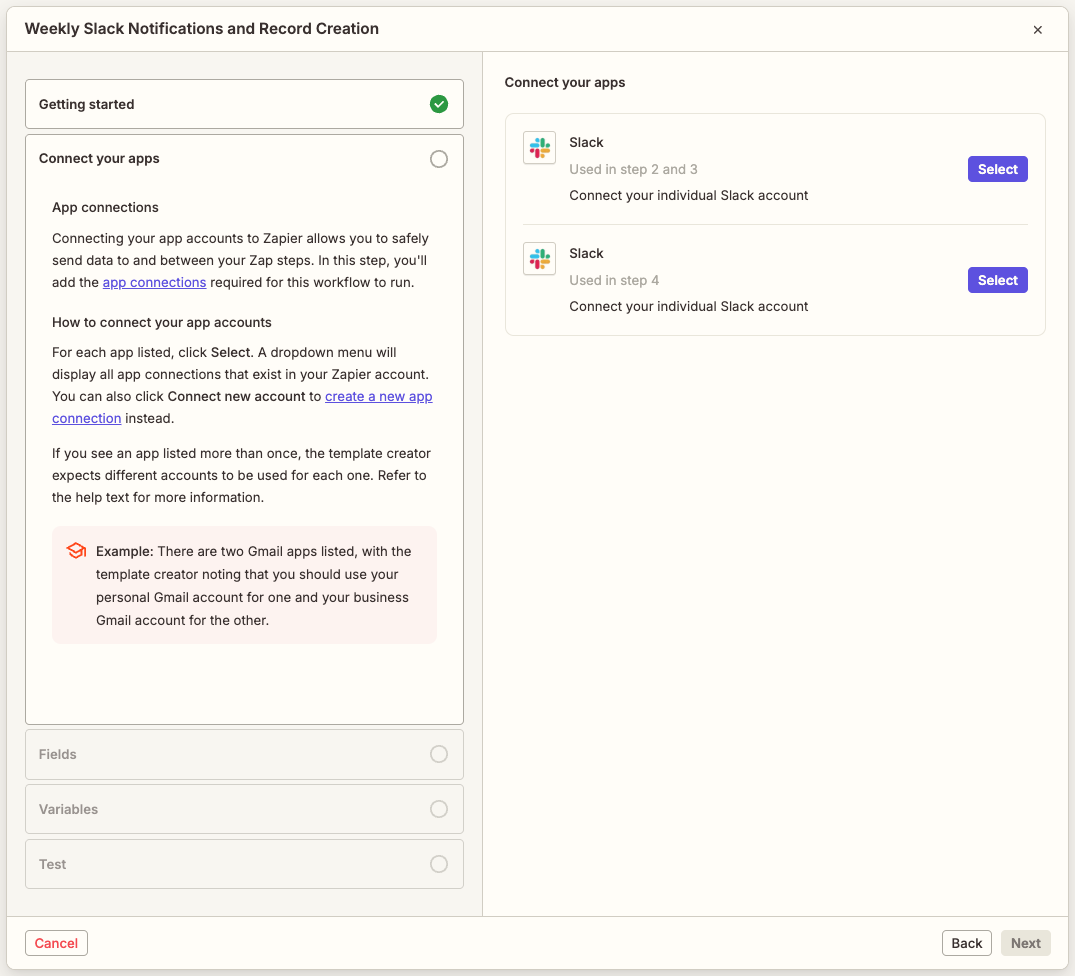Expand the Variables section
The image size is (1075, 976).
point(244,809)
